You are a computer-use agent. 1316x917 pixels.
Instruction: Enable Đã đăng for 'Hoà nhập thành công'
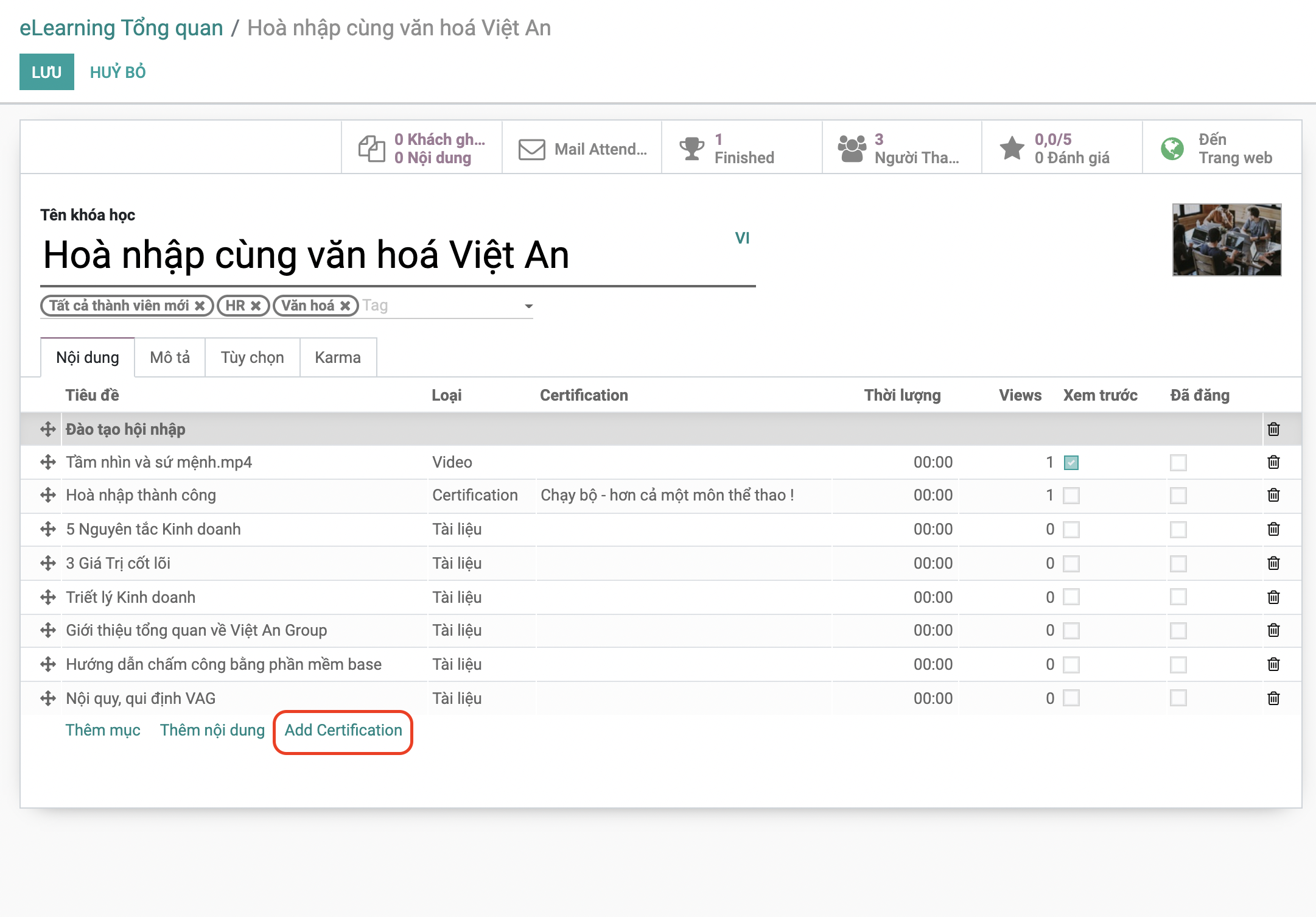pos(1178,496)
